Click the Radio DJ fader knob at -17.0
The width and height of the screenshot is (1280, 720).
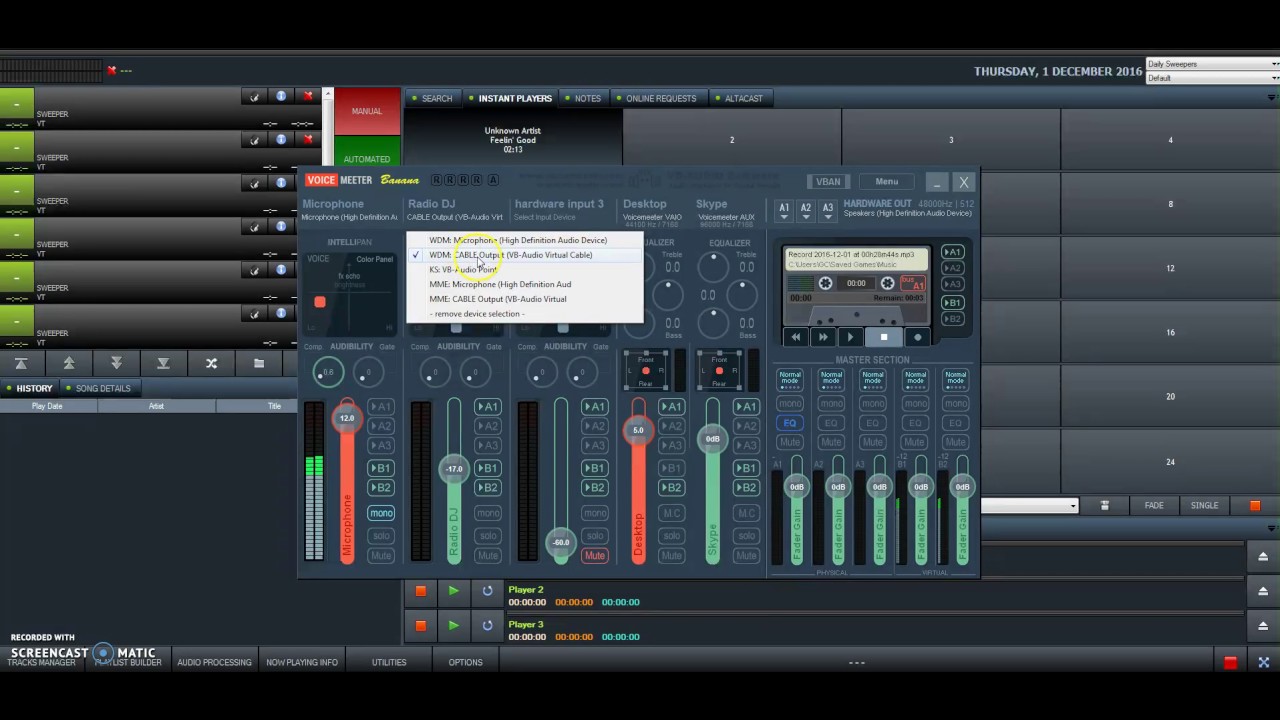click(454, 469)
